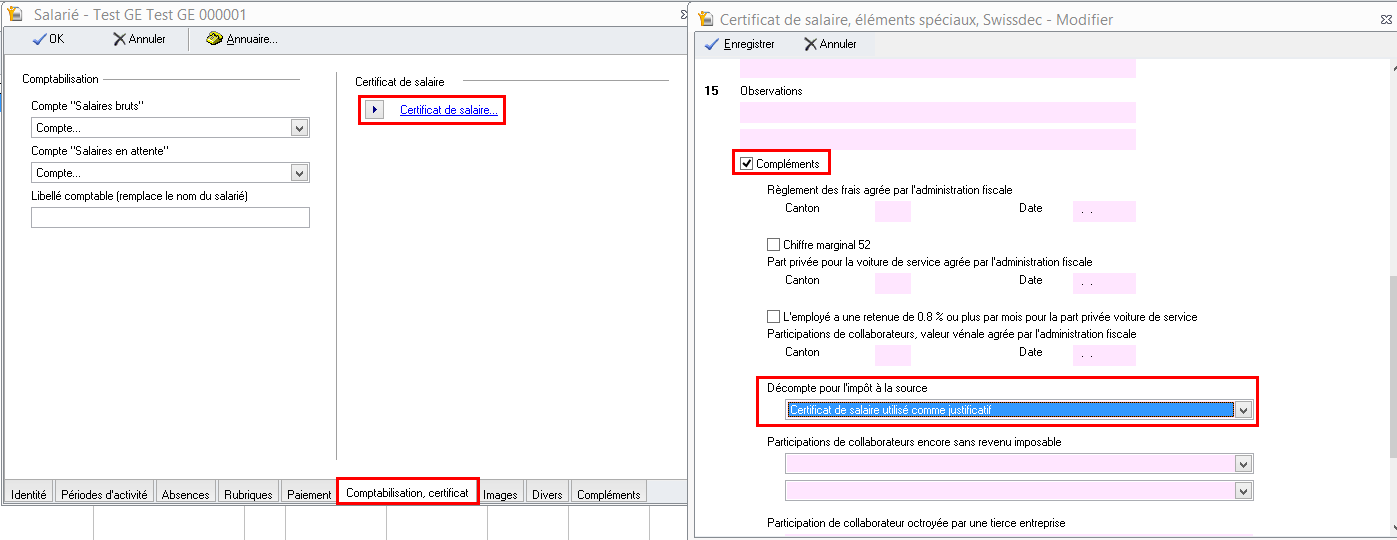Tick the 0.8 % retenue voiture de service checkbox

coord(773,317)
